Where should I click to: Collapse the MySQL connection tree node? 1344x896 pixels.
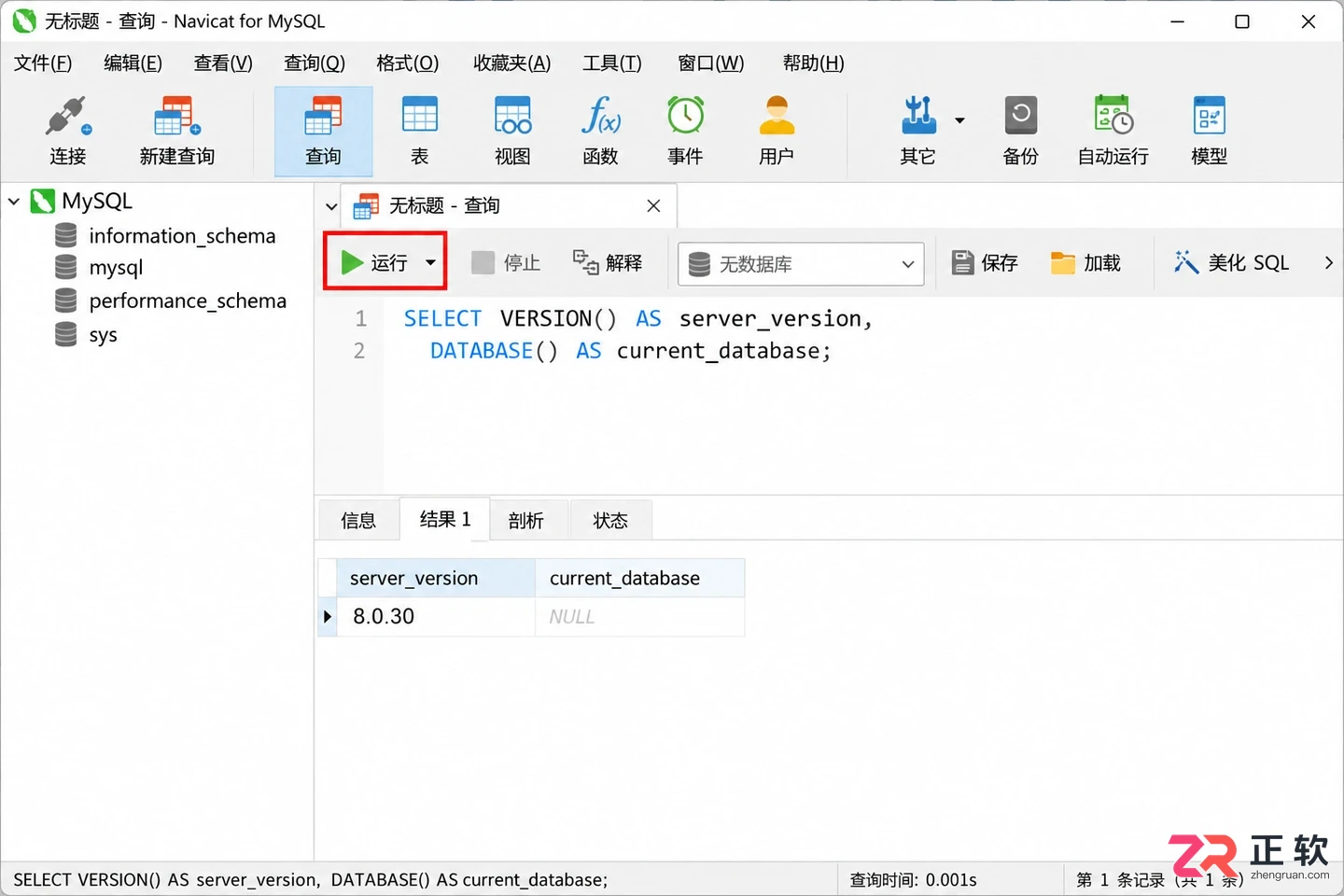[14, 201]
